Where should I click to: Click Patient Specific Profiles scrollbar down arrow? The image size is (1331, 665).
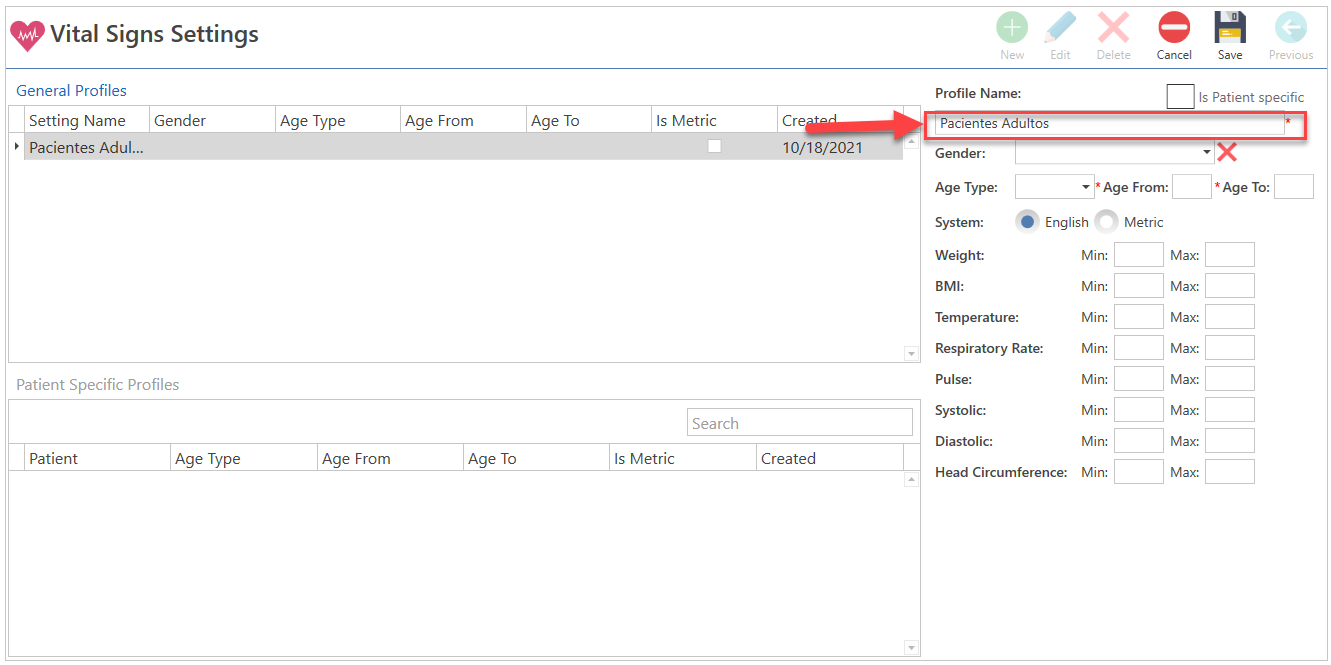[911, 648]
